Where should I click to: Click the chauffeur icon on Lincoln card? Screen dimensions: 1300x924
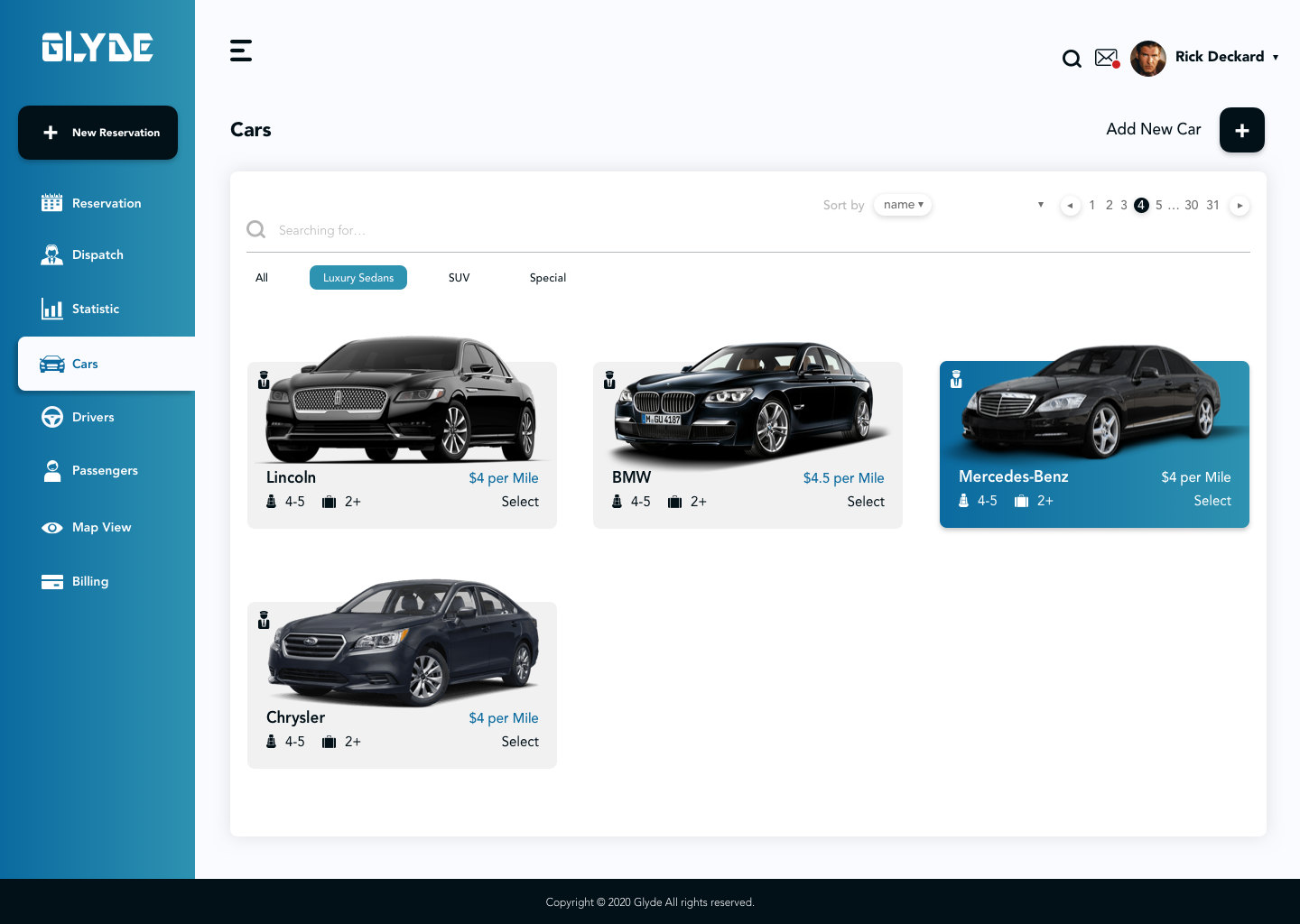264,380
